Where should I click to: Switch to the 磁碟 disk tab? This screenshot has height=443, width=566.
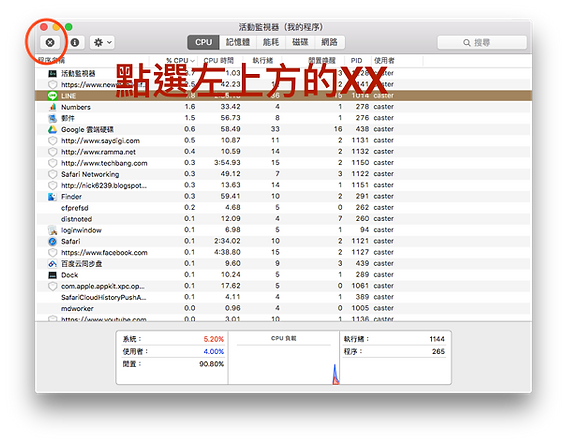click(x=300, y=42)
